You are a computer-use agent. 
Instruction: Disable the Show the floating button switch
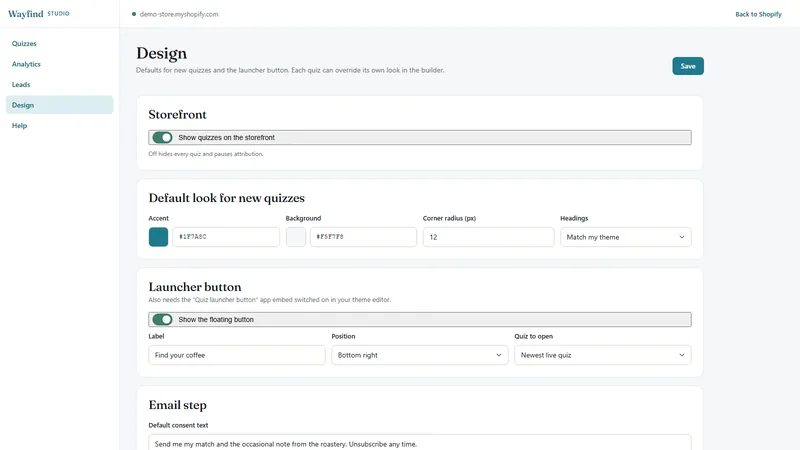(162, 319)
